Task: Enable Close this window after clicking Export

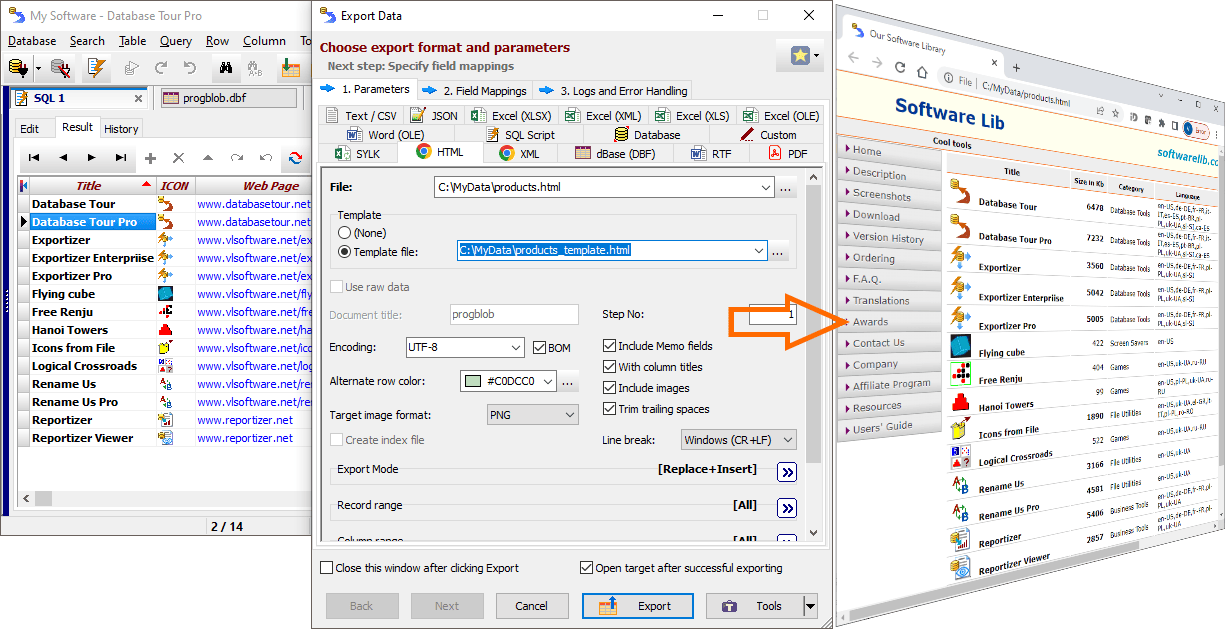Action: pos(327,568)
